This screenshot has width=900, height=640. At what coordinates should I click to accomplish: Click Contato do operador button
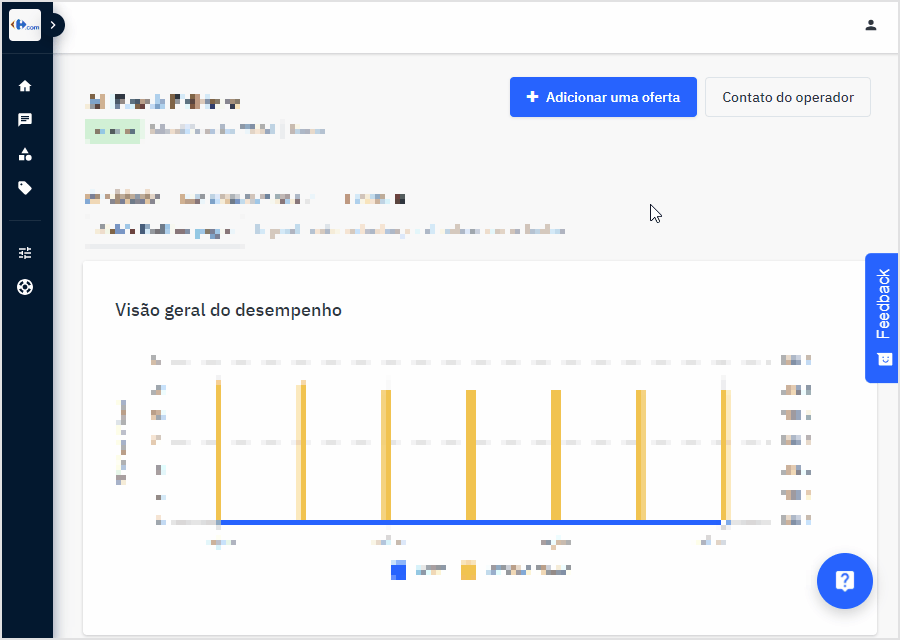coord(788,97)
